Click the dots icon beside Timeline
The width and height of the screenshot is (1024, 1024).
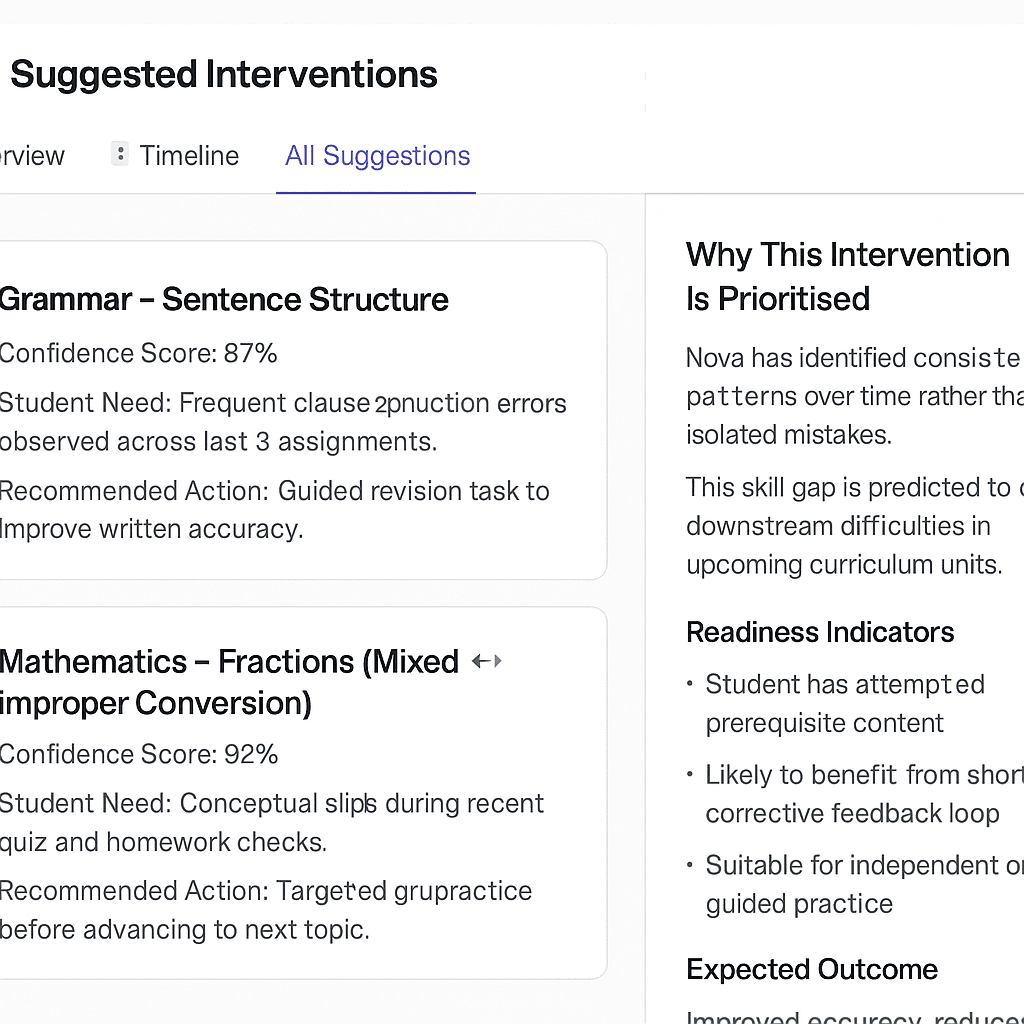[120, 155]
